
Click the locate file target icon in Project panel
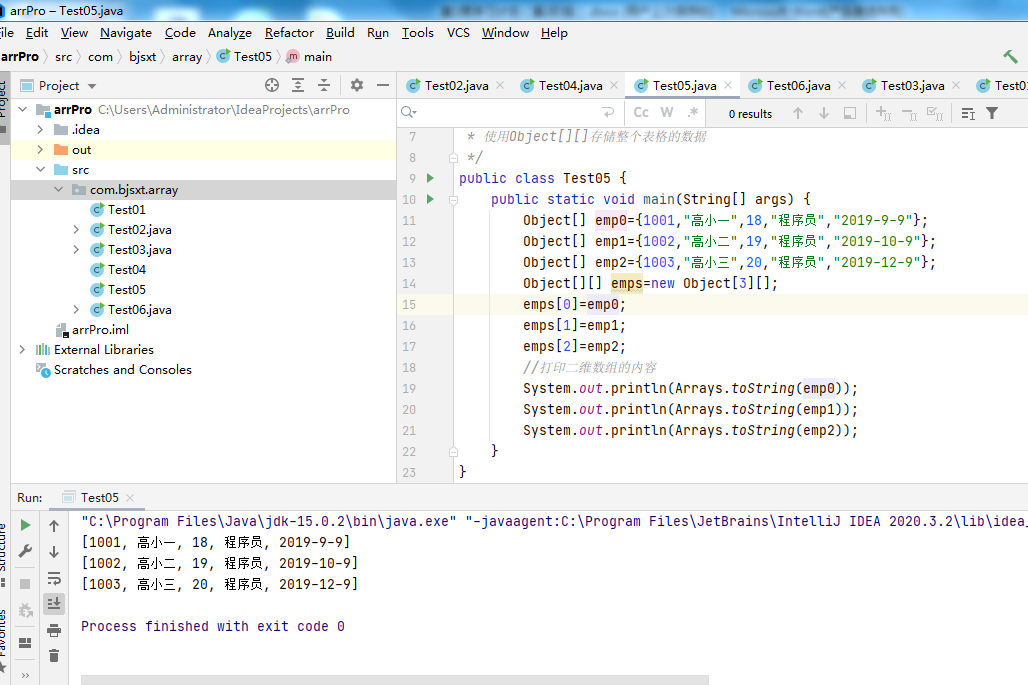pos(272,85)
